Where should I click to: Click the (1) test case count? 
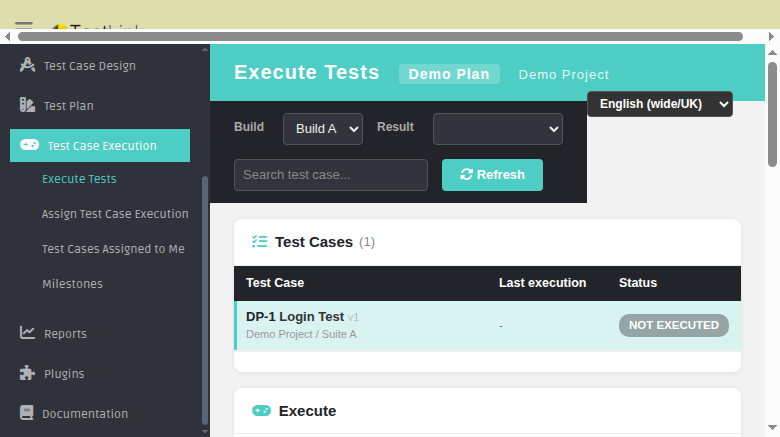tap(367, 242)
